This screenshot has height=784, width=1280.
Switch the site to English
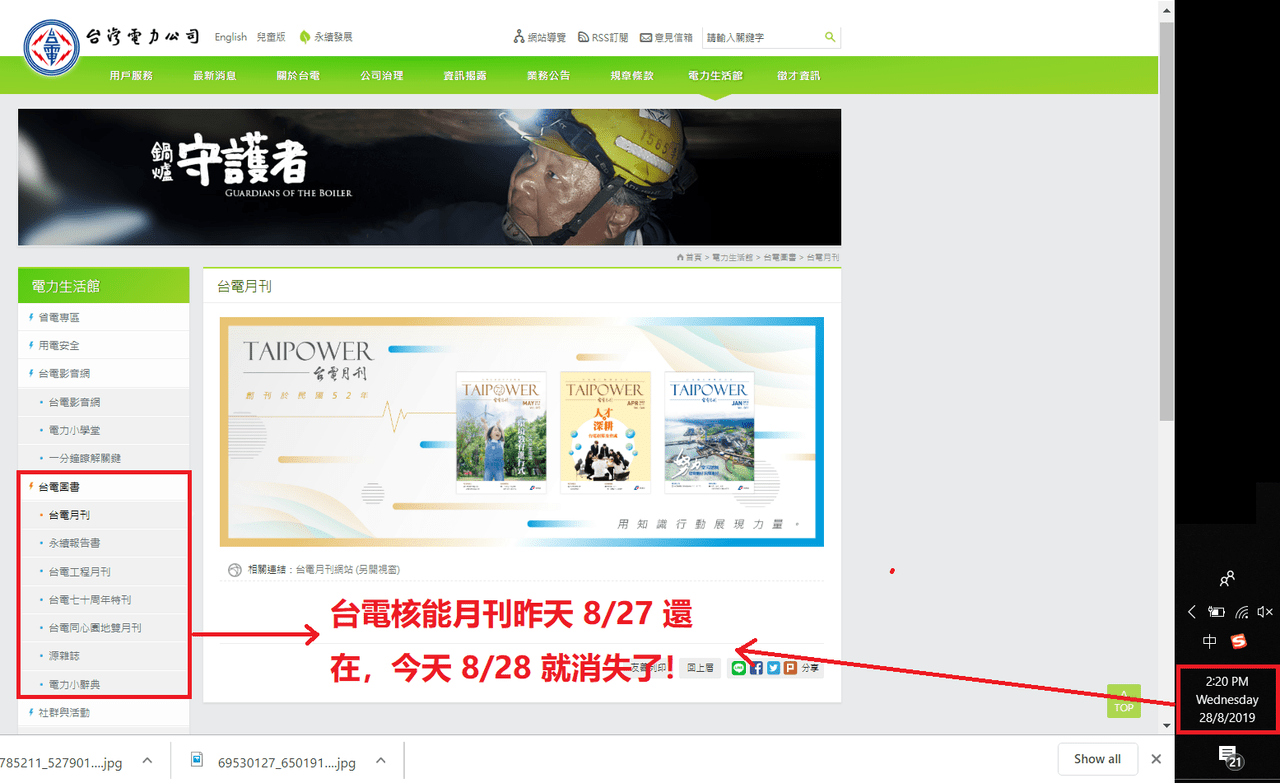point(230,37)
